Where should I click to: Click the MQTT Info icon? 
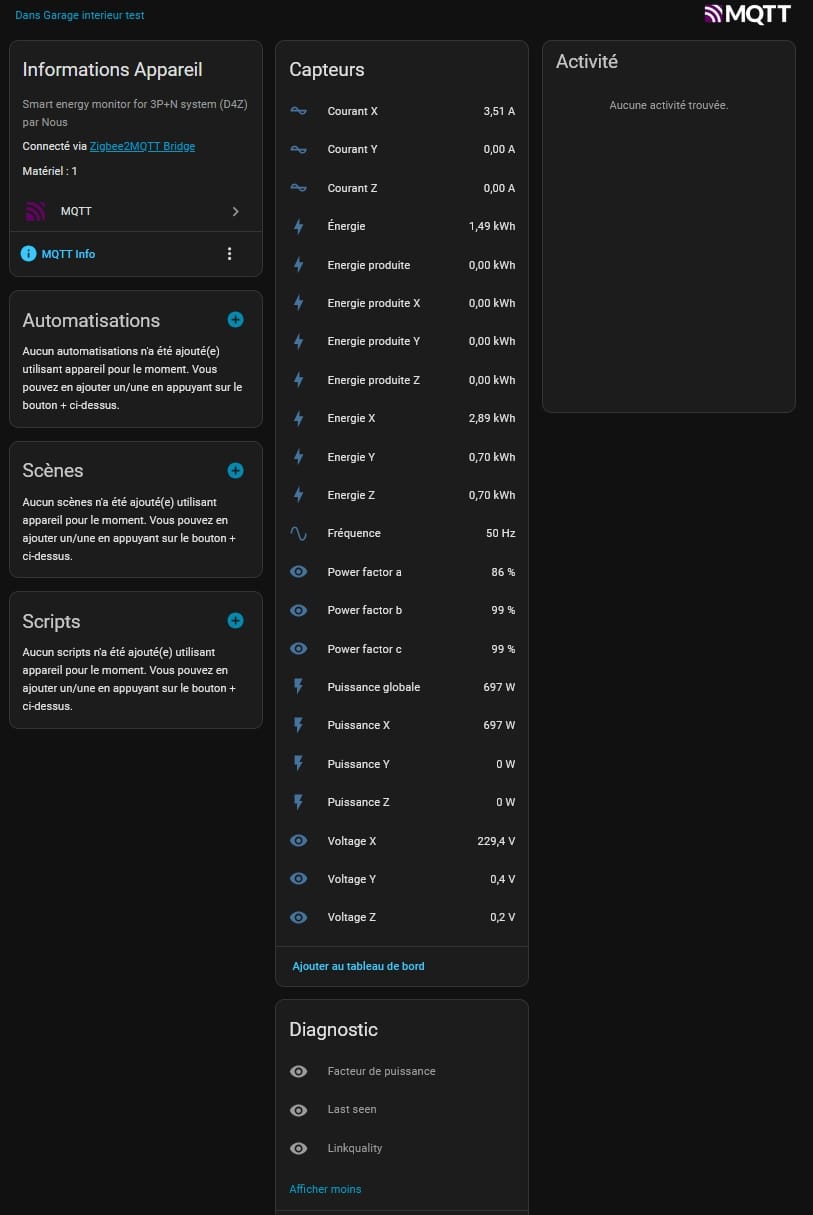pos(29,254)
